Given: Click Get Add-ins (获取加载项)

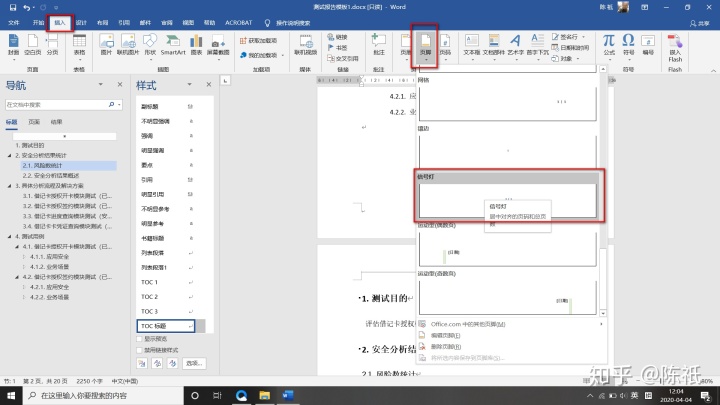Looking at the screenshot, I should point(258,40).
